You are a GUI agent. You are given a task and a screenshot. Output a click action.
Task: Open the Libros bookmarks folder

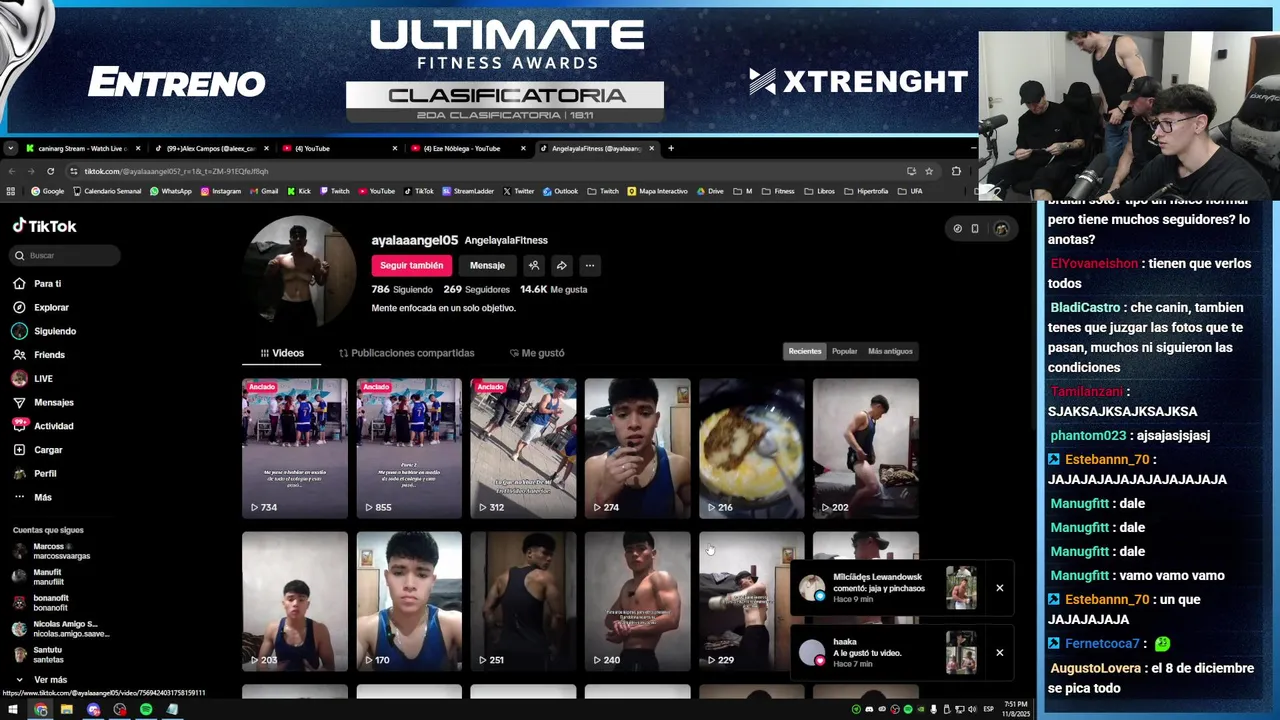819,191
